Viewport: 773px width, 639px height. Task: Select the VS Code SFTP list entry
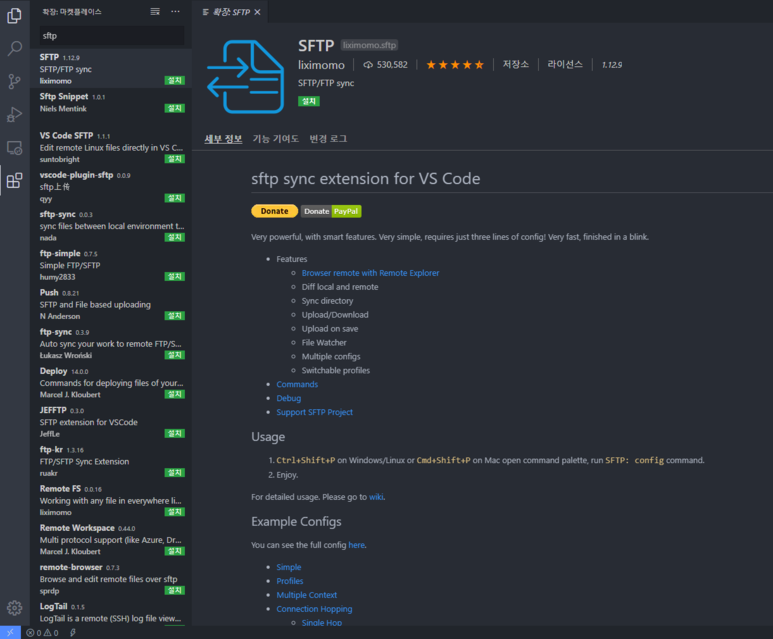[111, 147]
